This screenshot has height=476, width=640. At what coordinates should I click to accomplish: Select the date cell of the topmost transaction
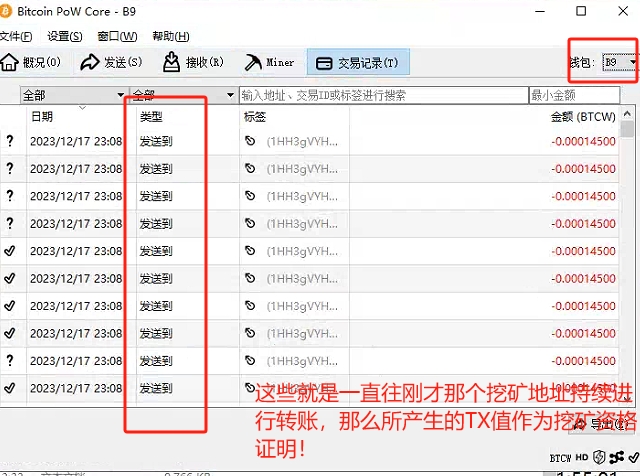pyautogui.click(x=76, y=141)
